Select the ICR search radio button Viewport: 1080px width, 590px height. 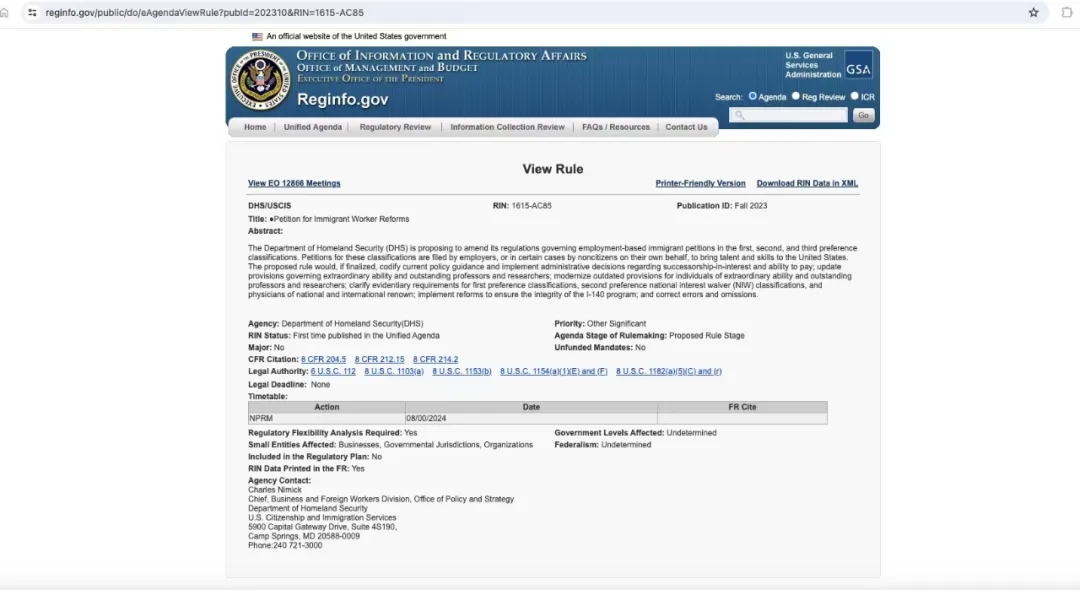click(855, 96)
